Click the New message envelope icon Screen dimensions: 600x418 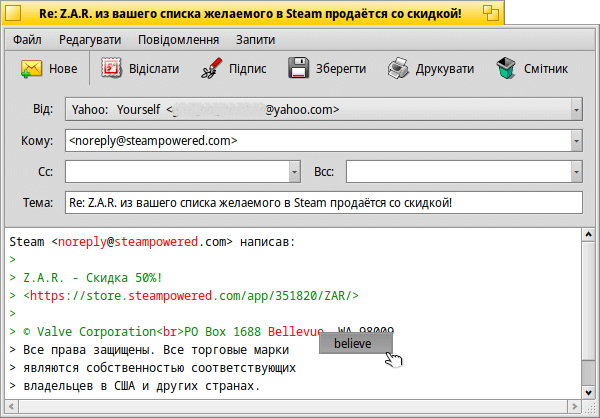tap(31, 69)
